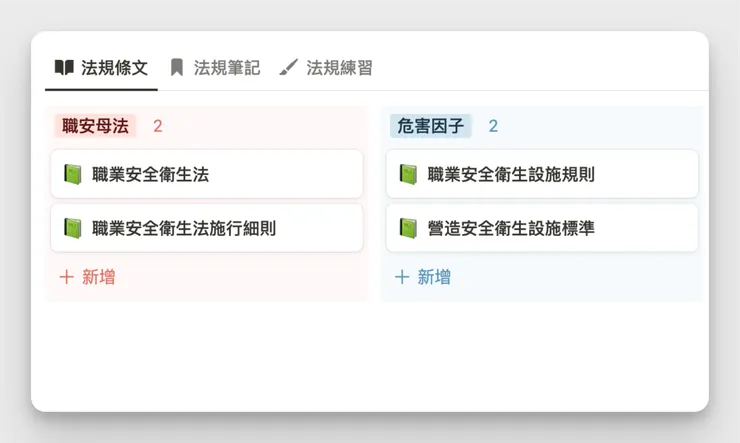Screen dimensions: 740x443
Task: Open the 職業安全衛生法 card
Action: (x=207, y=174)
